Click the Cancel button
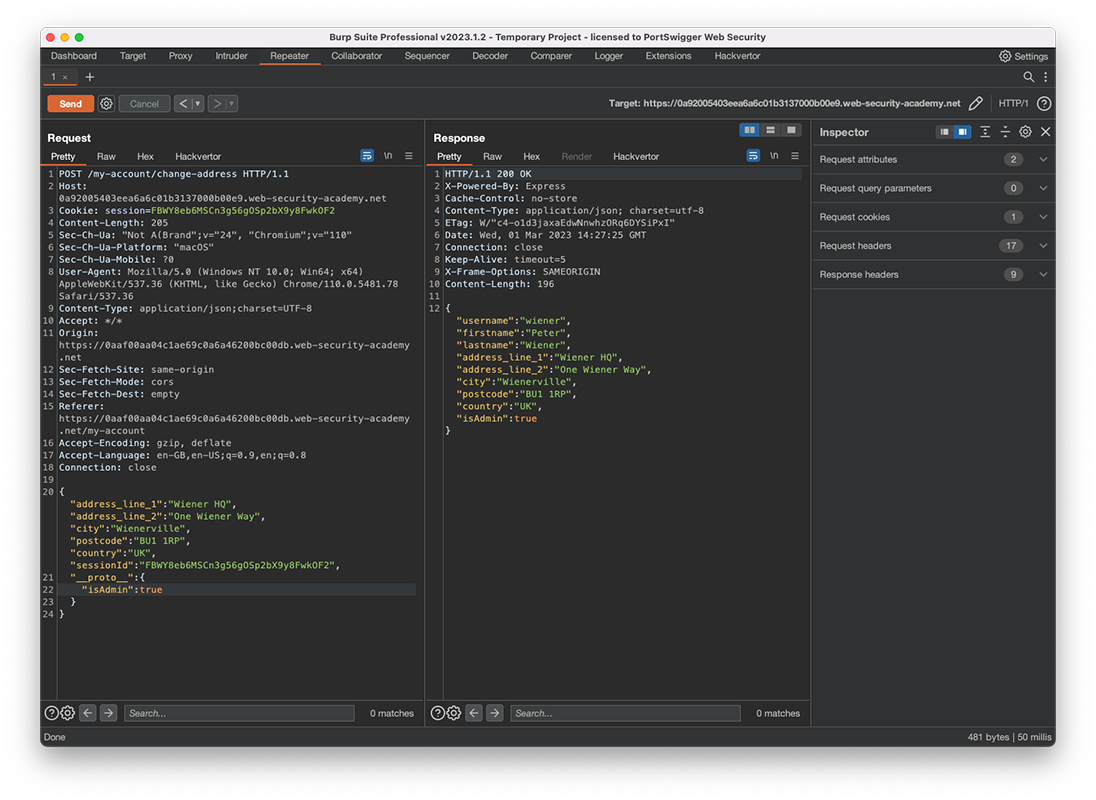The image size is (1096, 800). pyautogui.click(x=145, y=103)
